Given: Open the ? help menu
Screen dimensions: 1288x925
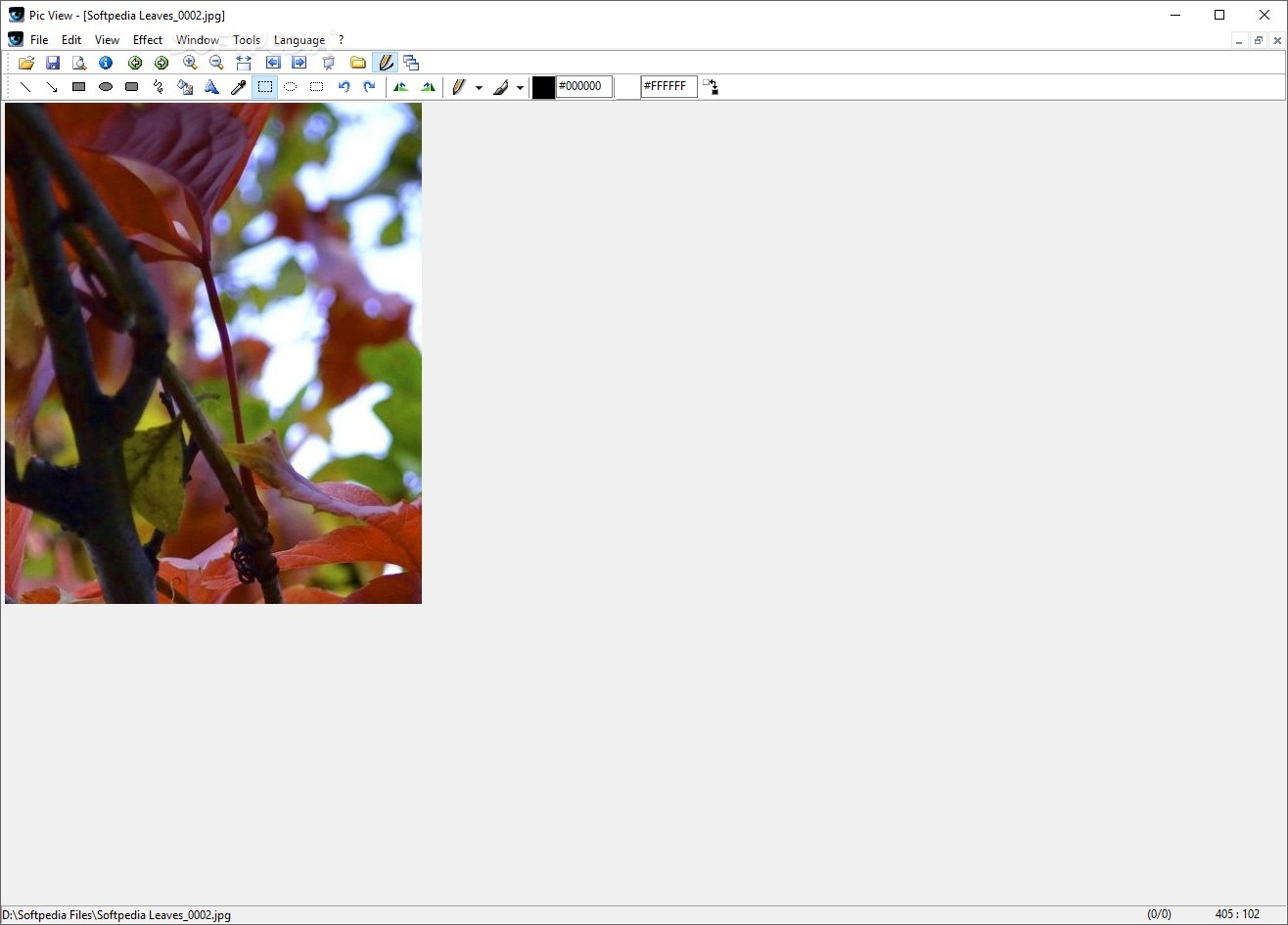Looking at the screenshot, I should point(342,40).
